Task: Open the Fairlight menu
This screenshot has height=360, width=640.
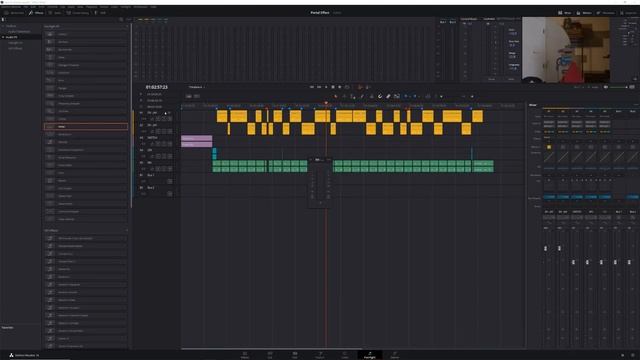Action: pos(126,7)
